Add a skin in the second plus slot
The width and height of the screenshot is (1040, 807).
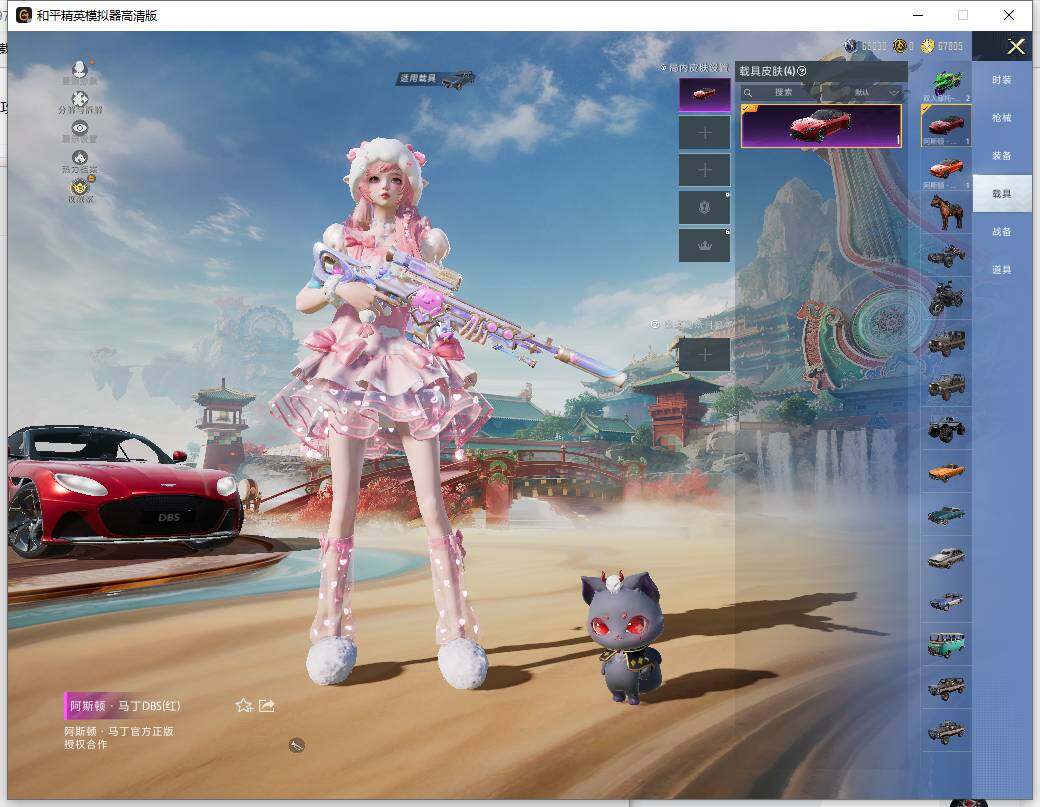tap(704, 133)
